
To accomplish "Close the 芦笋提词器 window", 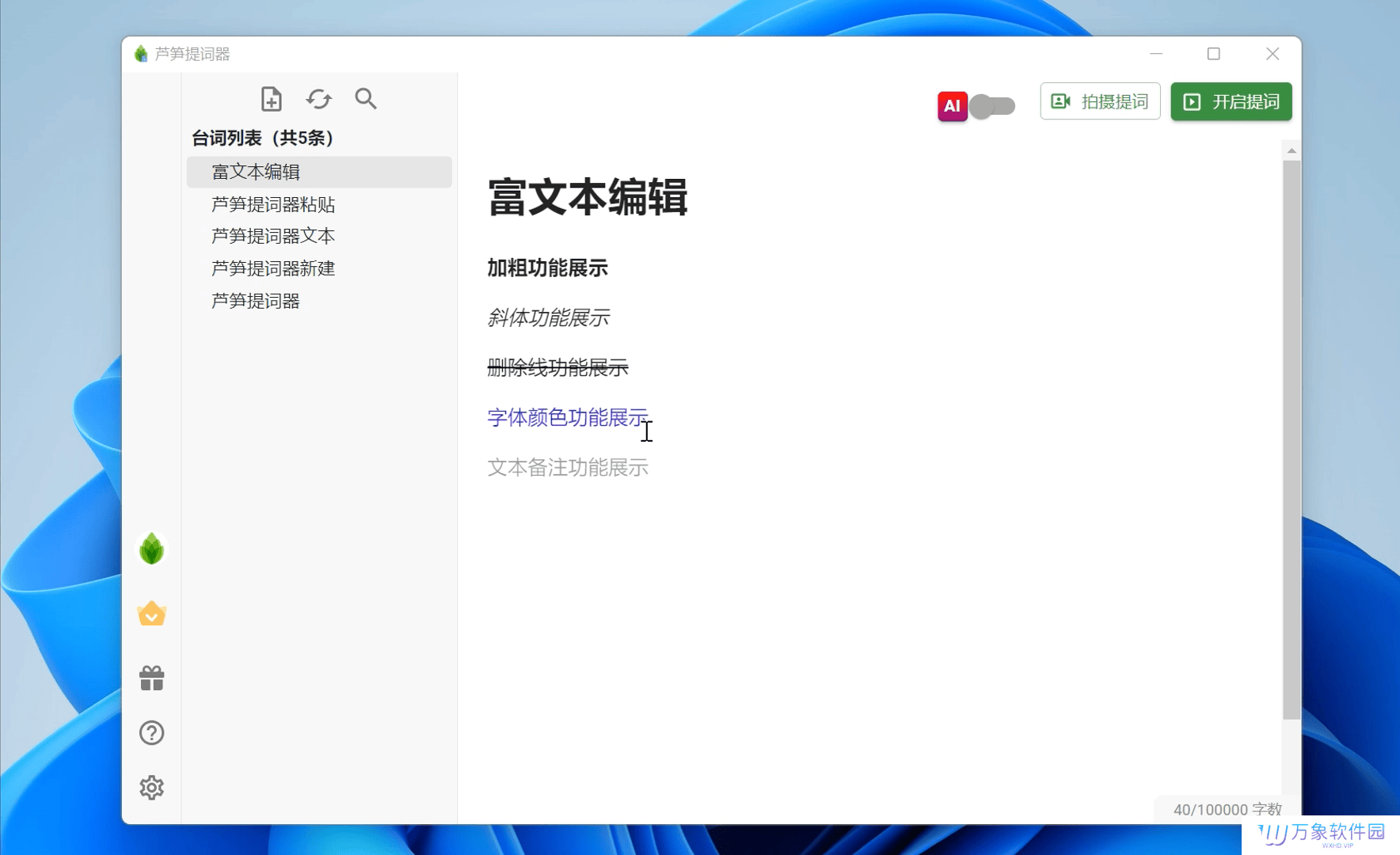I will [x=1273, y=54].
